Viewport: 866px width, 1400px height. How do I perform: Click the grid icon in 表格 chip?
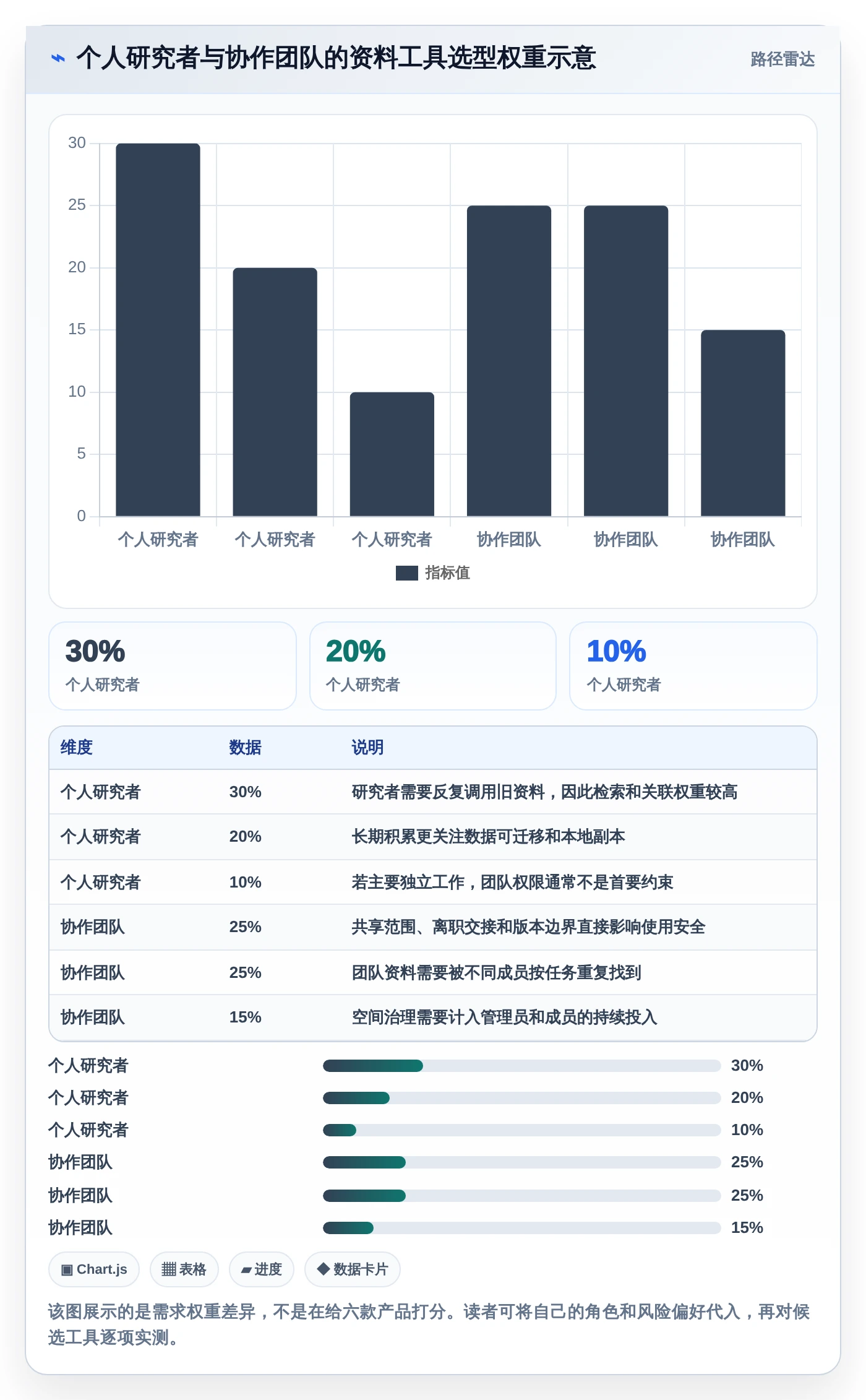click(x=169, y=1270)
